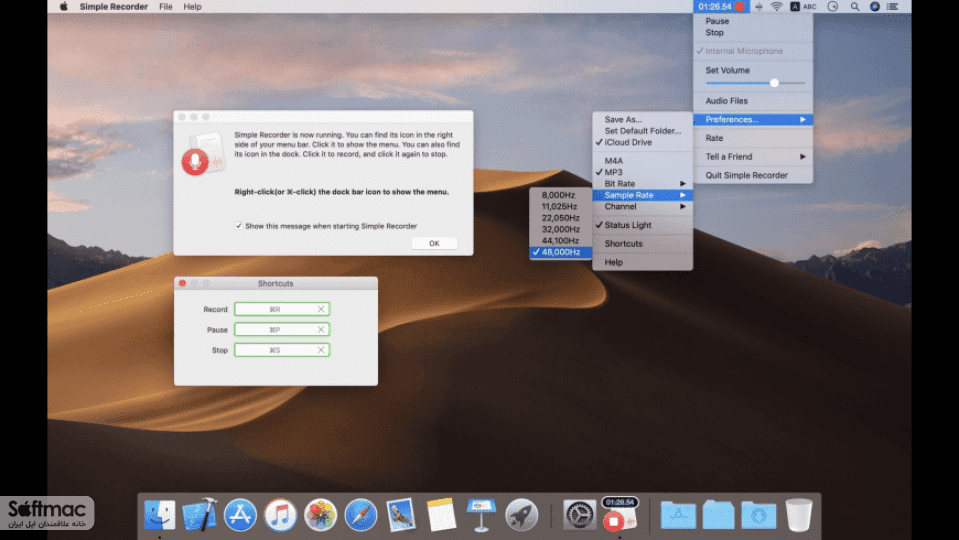Click the Pause shortcut field
Image resolution: width=959 pixels, height=540 pixels.
pos(282,330)
